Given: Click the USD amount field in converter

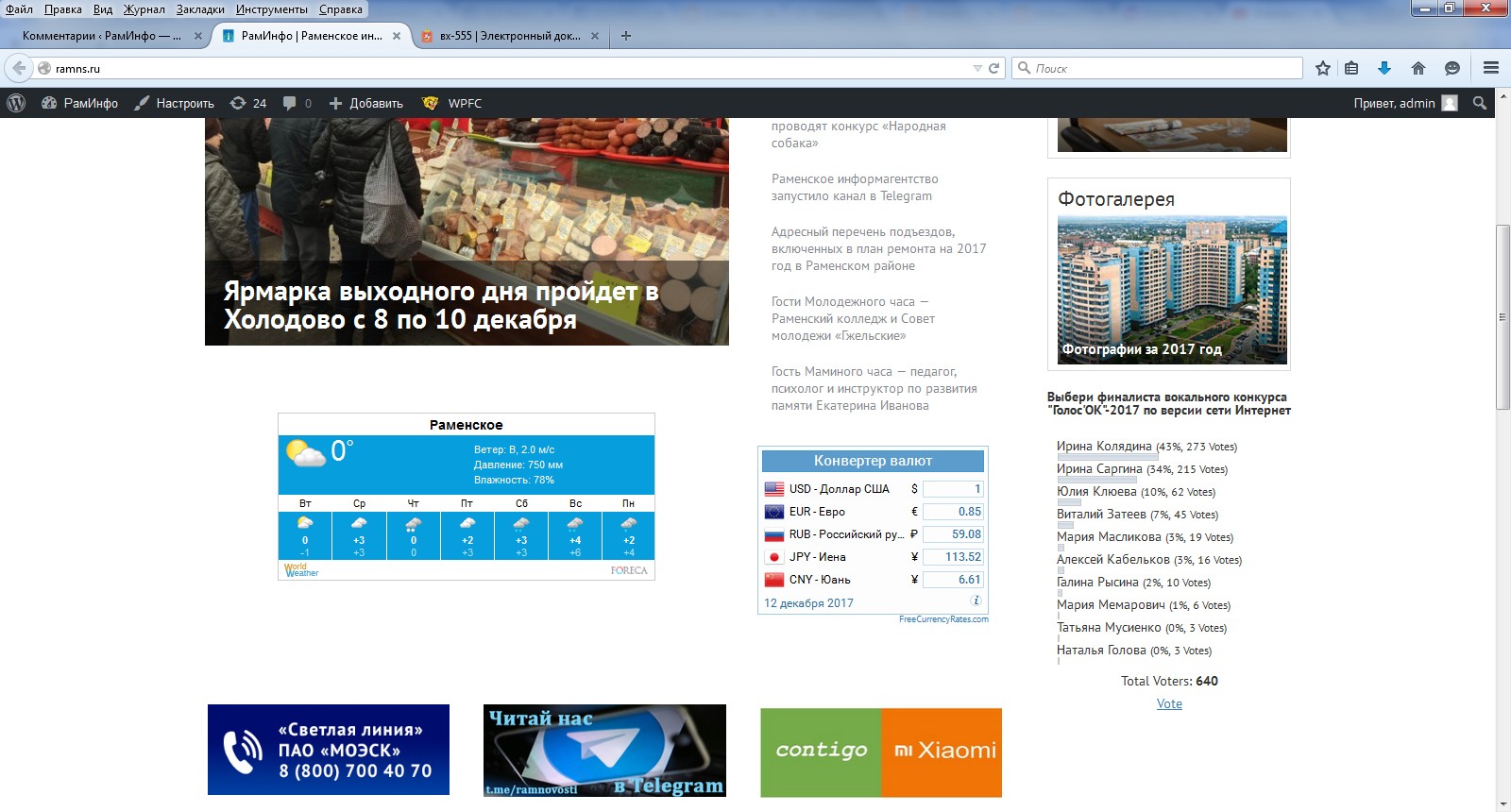Looking at the screenshot, I should [x=953, y=489].
